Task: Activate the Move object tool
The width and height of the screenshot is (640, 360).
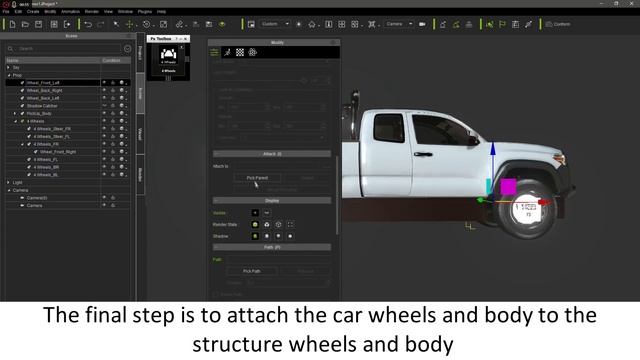Action: (129, 24)
